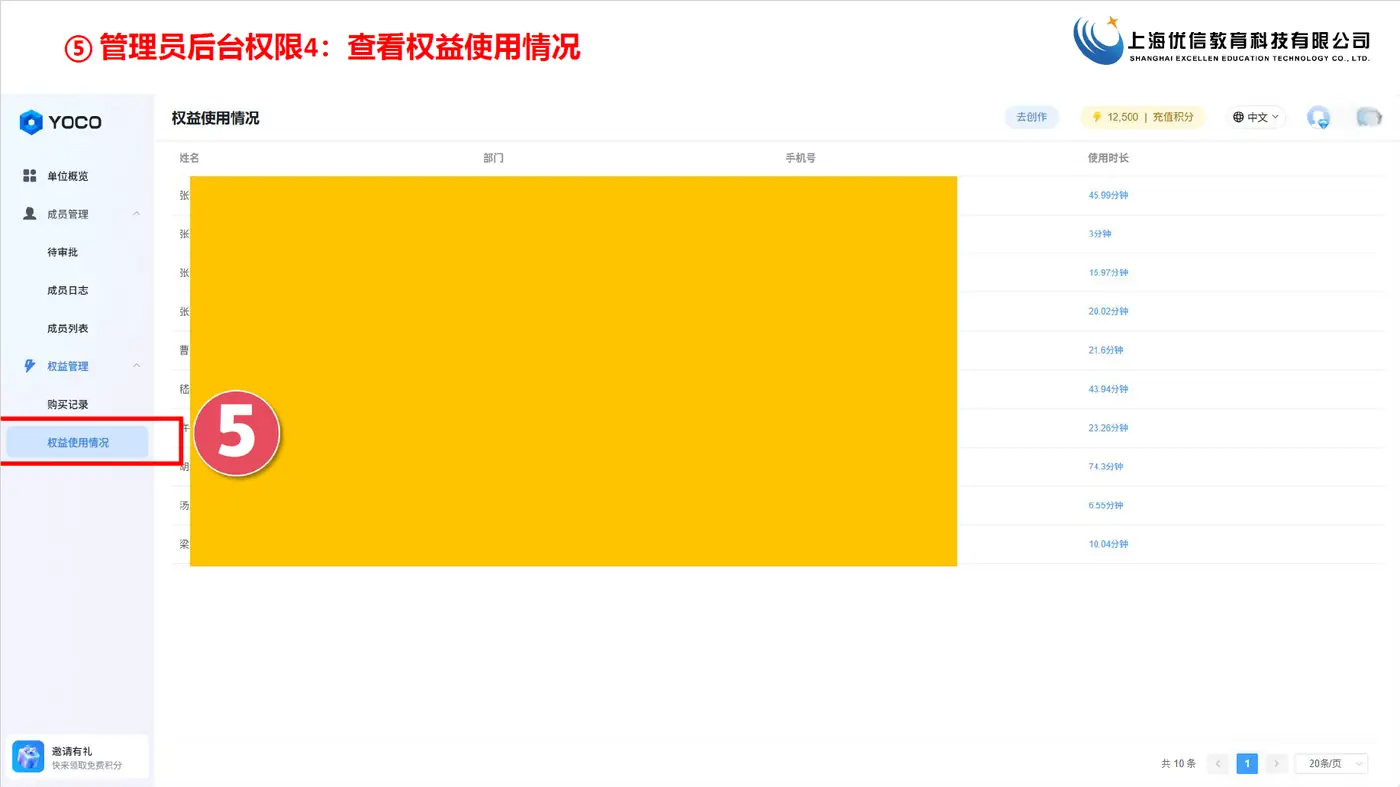Screen dimensions: 1400x787
Task: Click the 去创作 button
Action: point(1031,117)
